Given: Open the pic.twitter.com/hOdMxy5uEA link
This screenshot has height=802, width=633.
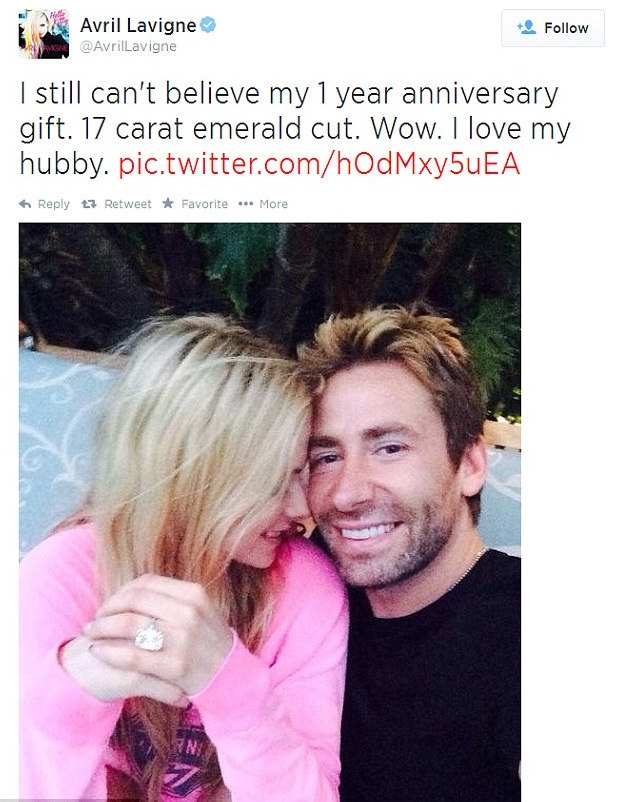Looking at the screenshot, I should point(319,164).
